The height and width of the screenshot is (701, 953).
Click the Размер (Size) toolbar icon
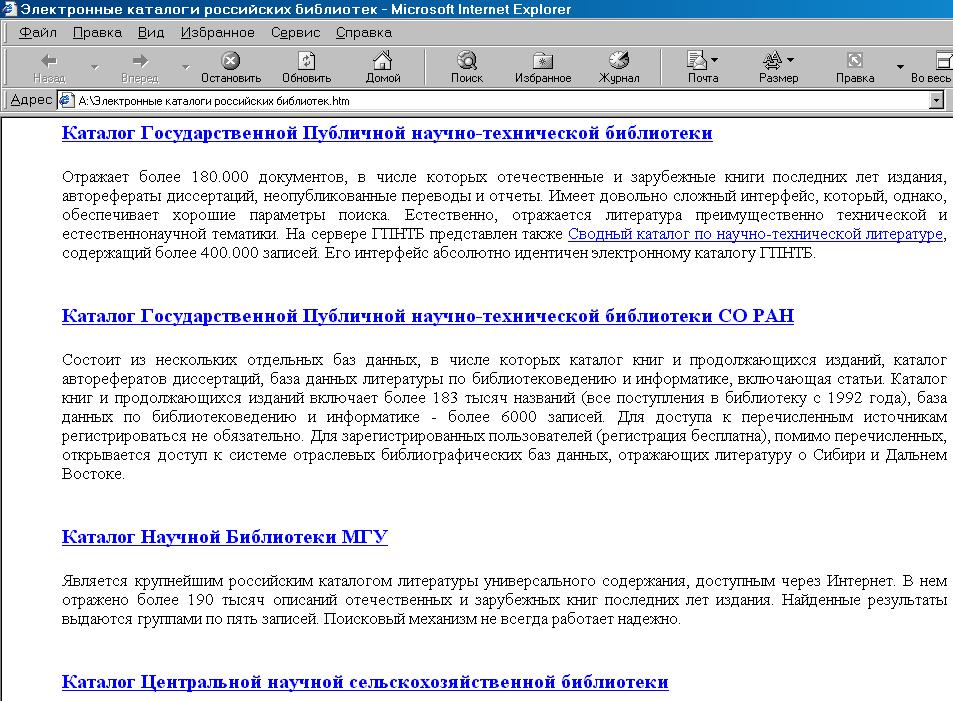[x=777, y=66]
